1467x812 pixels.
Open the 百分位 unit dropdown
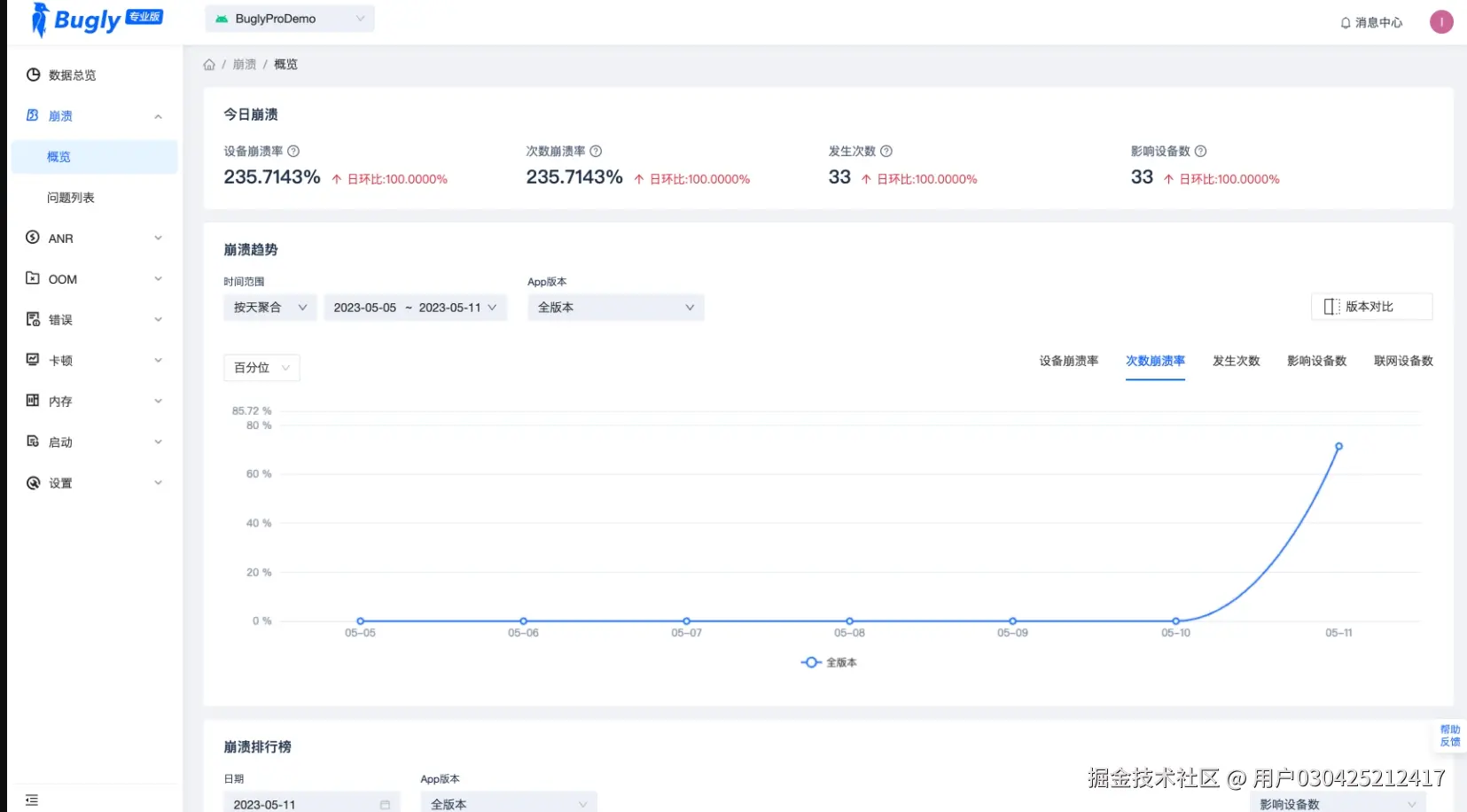(261, 368)
